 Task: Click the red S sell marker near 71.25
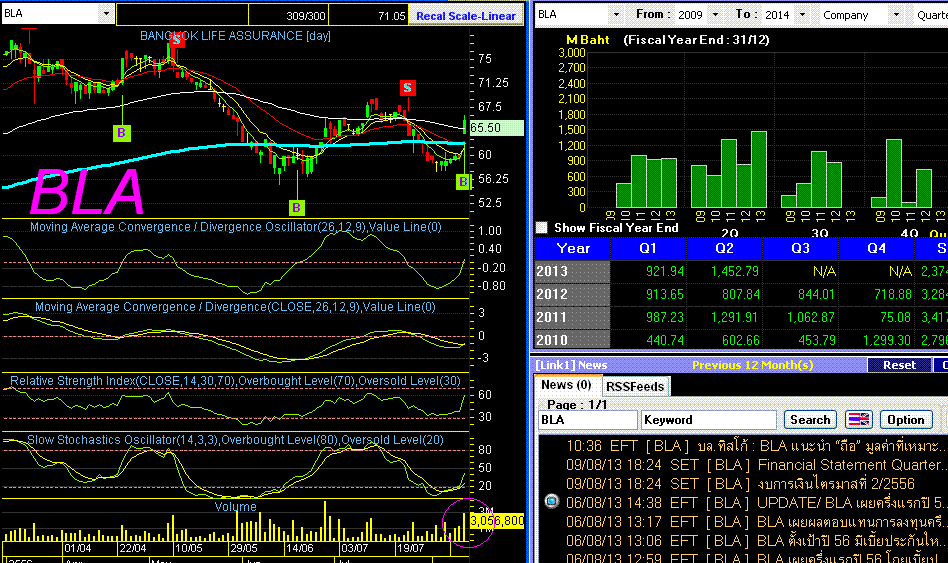(x=407, y=88)
